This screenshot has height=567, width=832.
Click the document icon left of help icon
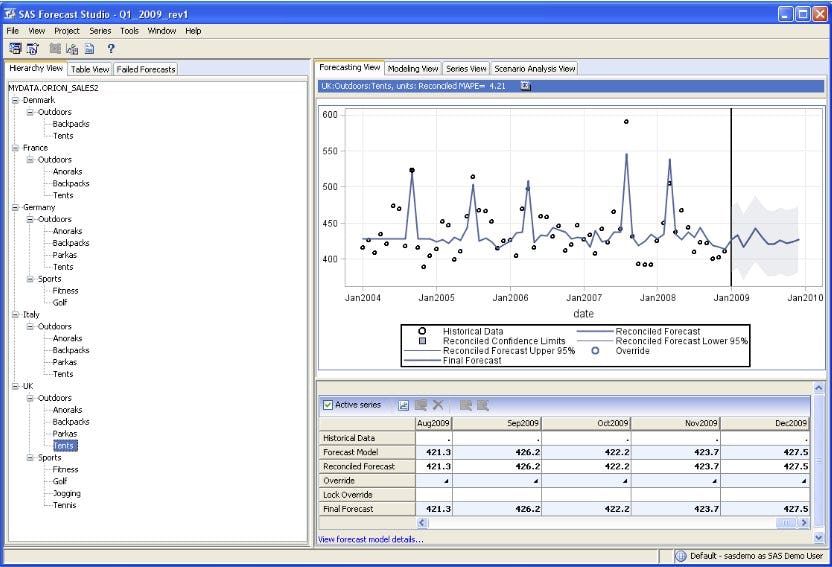click(91, 48)
